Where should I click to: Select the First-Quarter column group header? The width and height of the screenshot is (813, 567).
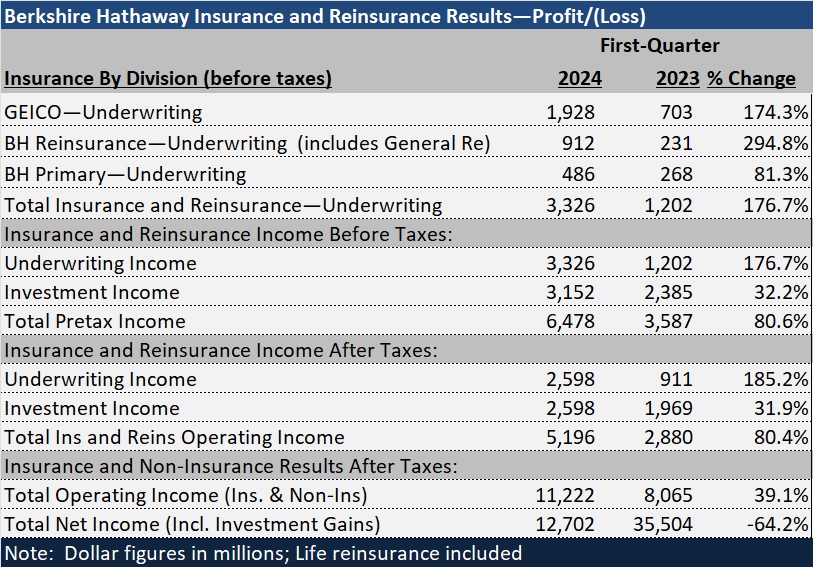pyautogui.click(x=659, y=46)
